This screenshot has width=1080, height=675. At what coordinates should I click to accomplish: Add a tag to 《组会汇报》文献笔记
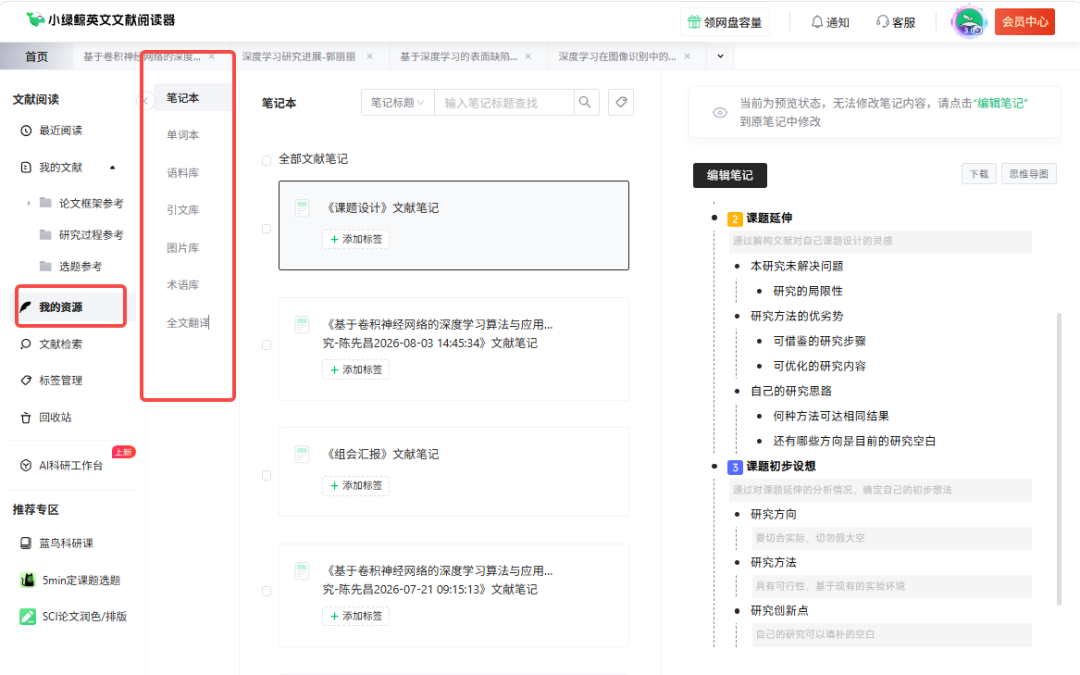pos(356,486)
